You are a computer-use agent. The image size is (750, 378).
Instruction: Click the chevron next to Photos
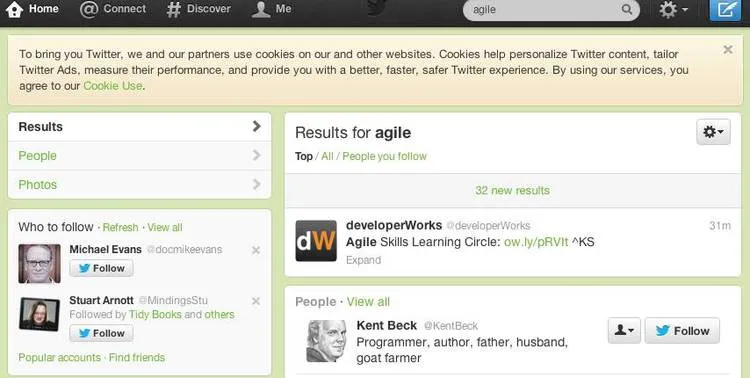[x=257, y=184]
